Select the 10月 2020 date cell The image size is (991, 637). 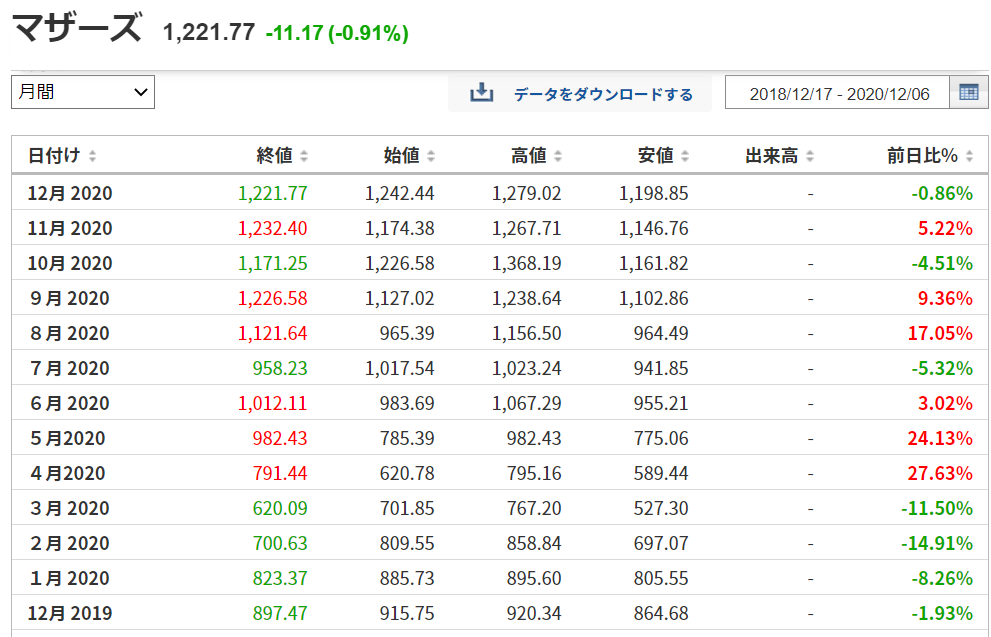[x=70, y=263]
